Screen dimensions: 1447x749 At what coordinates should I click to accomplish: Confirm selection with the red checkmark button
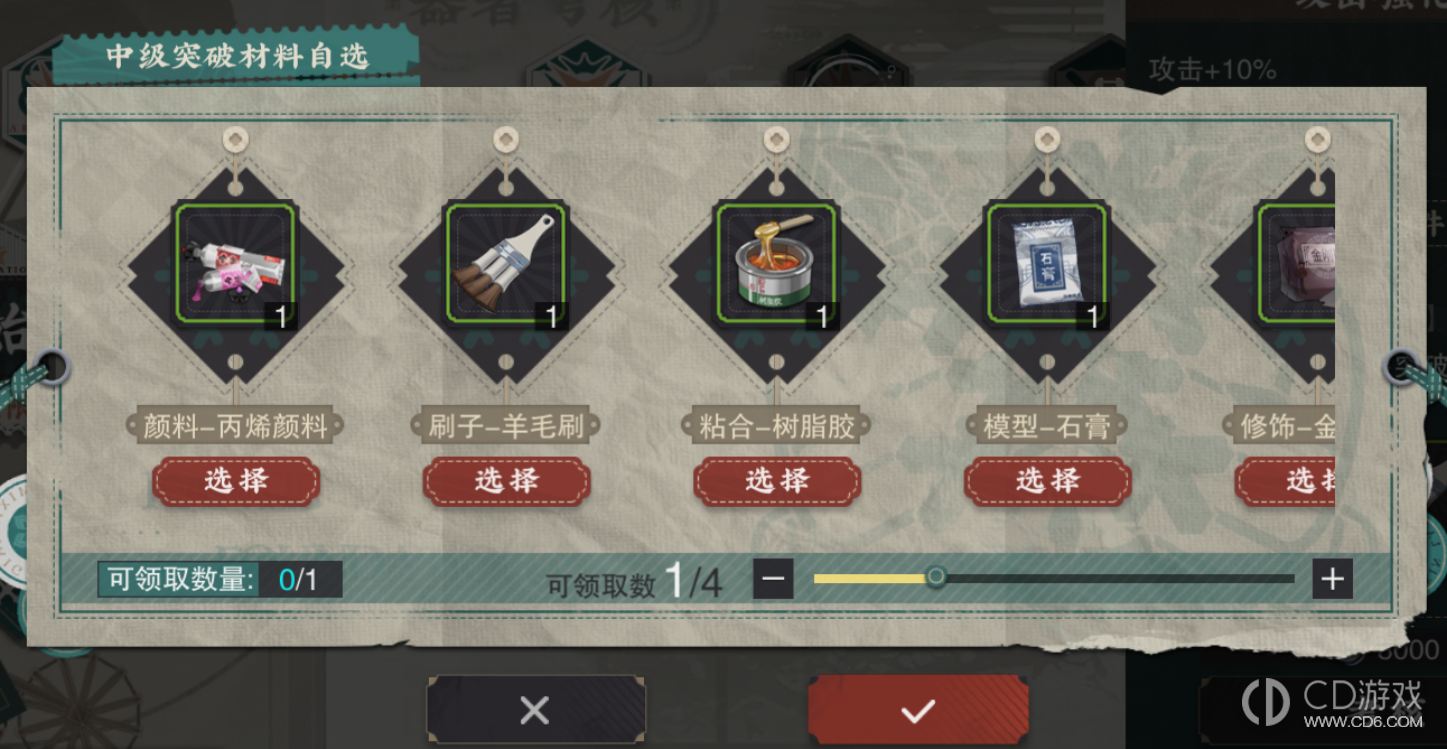918,711
